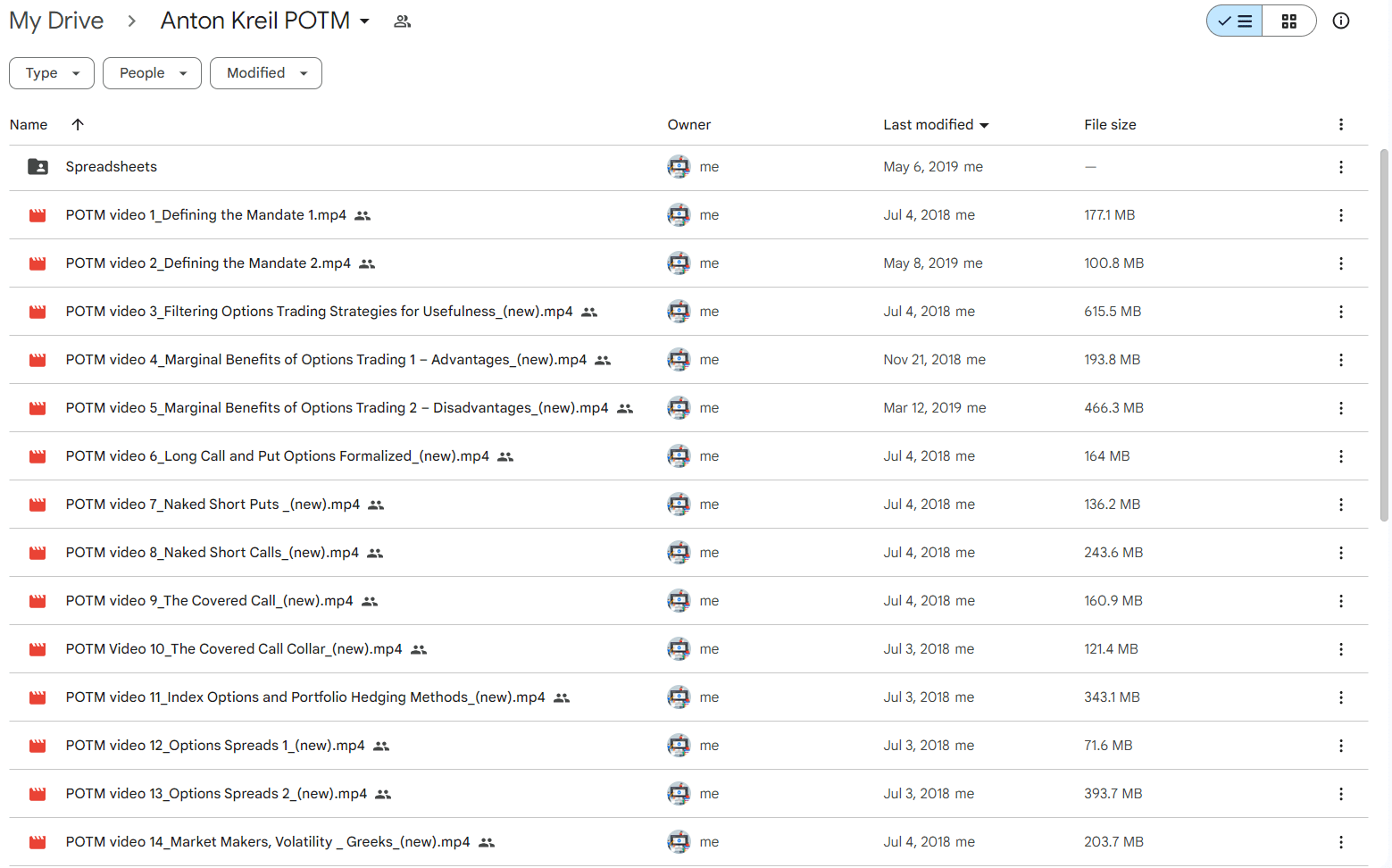Click shared icon next to POTM video 4 filename

point(603,360)
